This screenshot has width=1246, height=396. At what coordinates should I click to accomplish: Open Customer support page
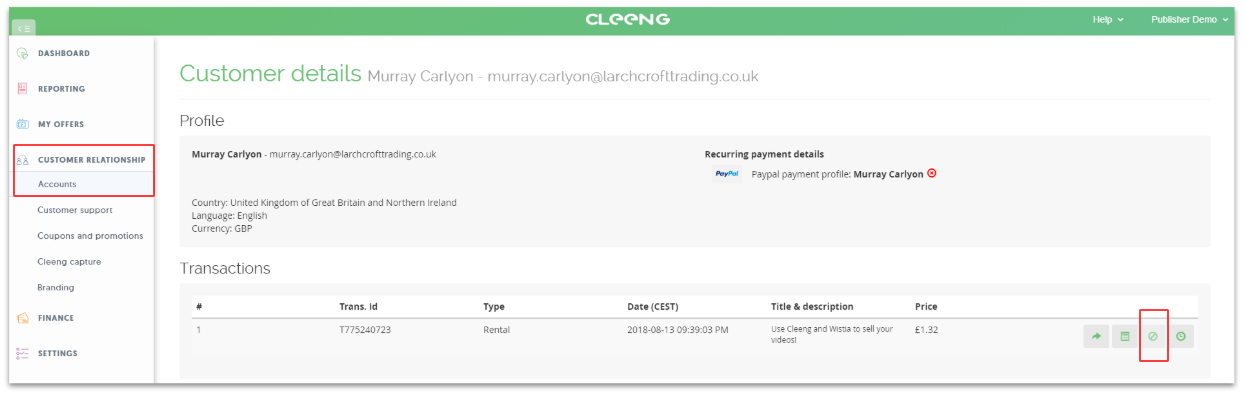(x=75, y=210)
